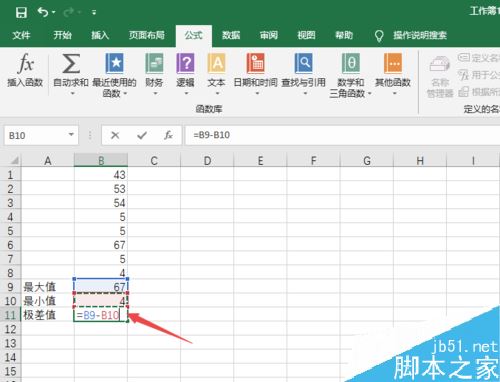Open the 其他函数 orange book icon
Screen dimensions: 500x382
tap(393, 63)
